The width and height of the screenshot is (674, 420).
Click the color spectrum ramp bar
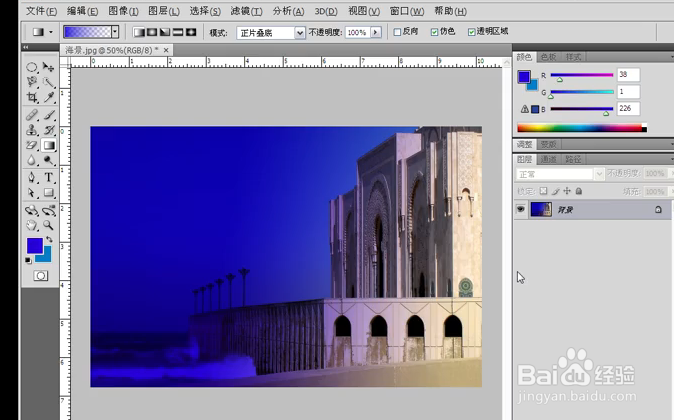point(582,128)
